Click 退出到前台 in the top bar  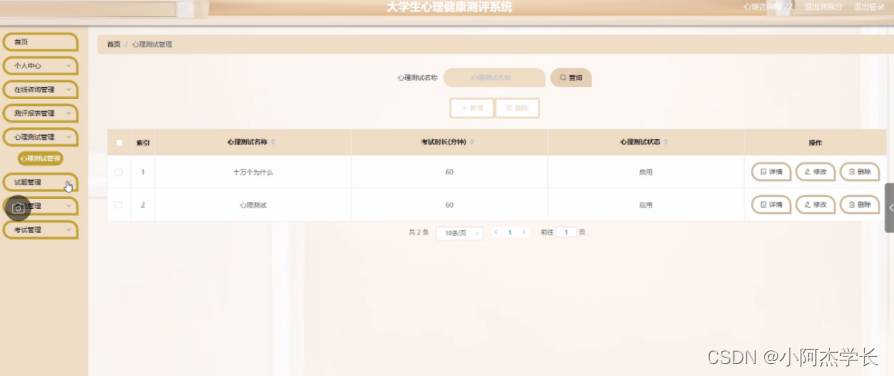click(x=823, y=7)
